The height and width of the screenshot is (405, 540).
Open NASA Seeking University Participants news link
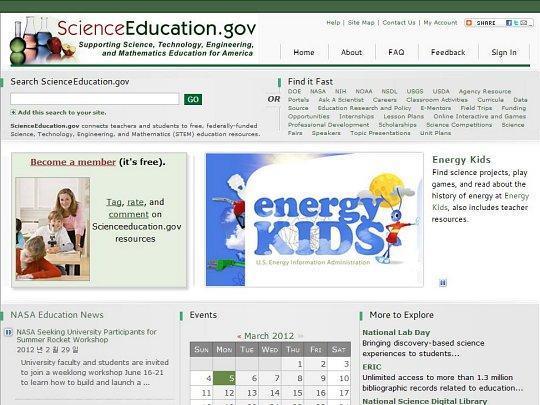[86, 336]
